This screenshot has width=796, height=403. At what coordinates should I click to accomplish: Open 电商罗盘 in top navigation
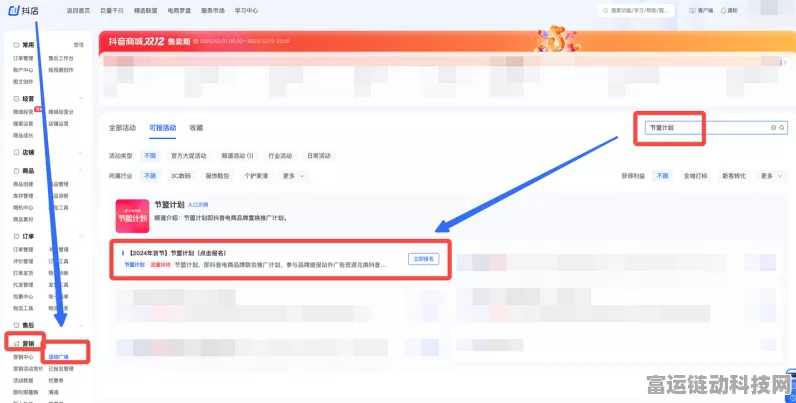[x=179, y=11]
